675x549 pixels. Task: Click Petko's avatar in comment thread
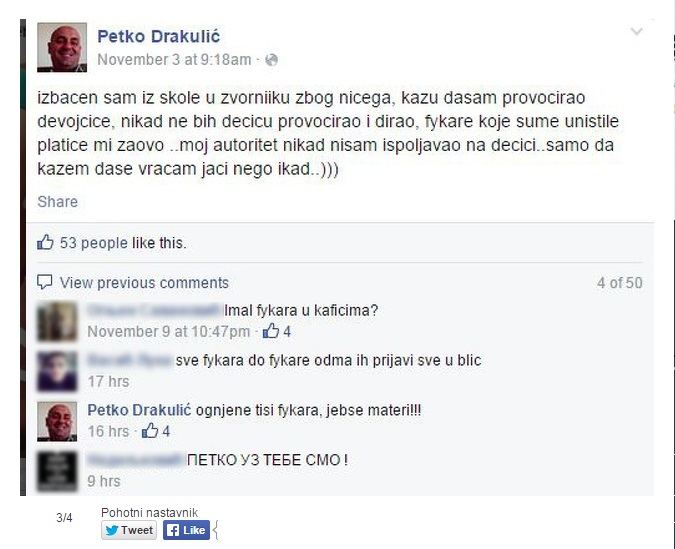pos(57,422)
